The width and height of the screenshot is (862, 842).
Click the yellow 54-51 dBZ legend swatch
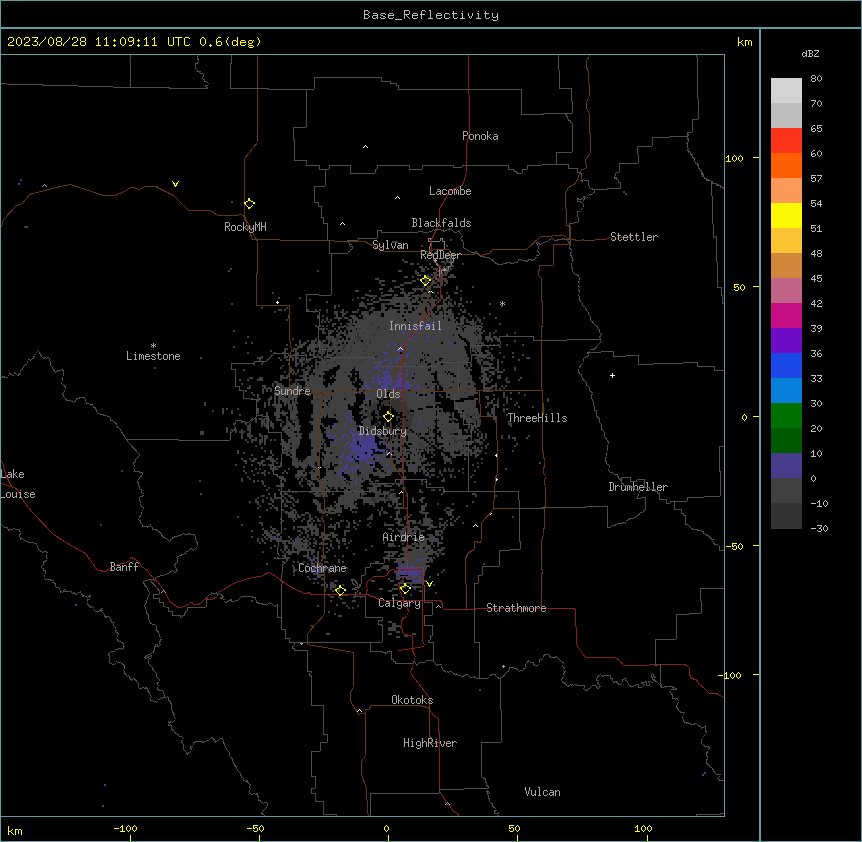786,215
